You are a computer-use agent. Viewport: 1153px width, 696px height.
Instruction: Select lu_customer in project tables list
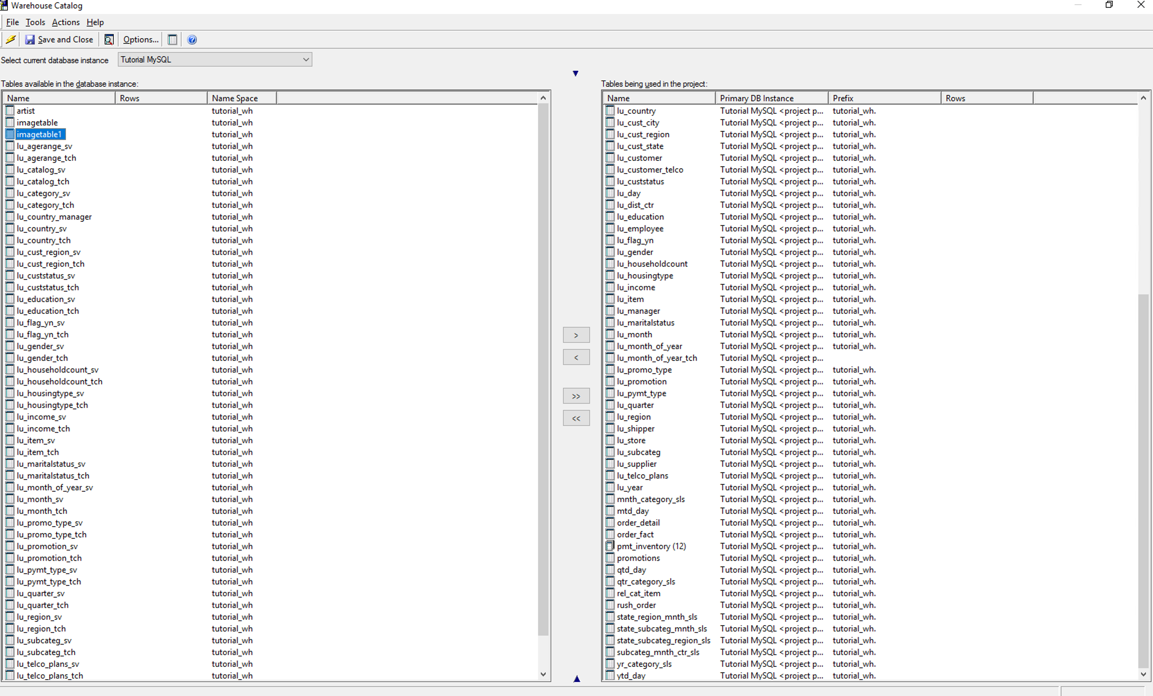[x=639, y=158]
